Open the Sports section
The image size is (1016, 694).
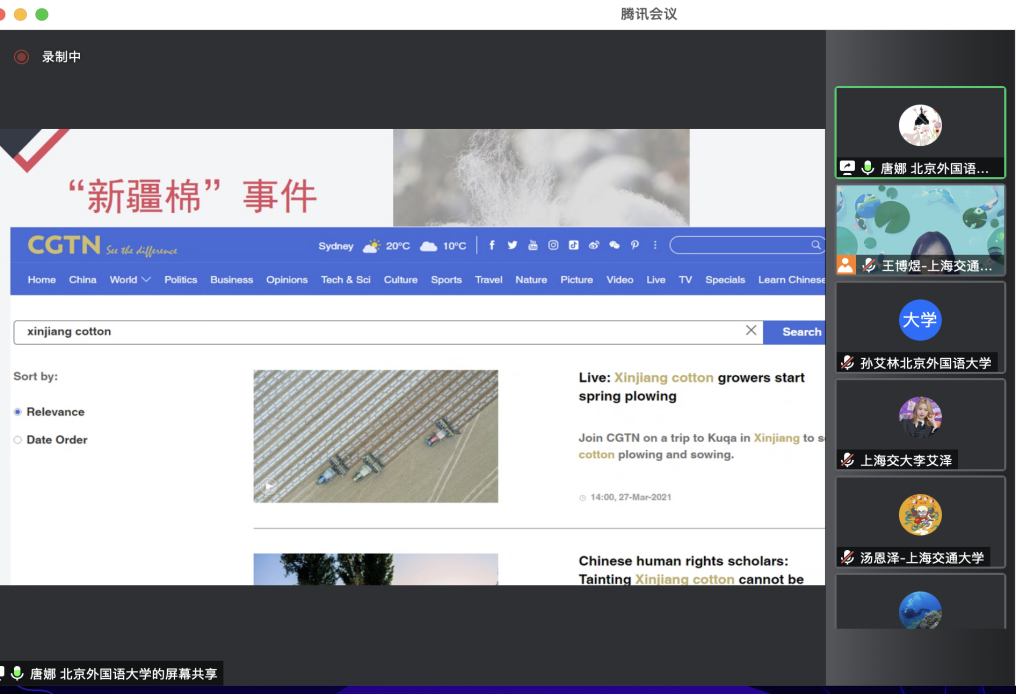pyautogui.click(x=446, y=280)
